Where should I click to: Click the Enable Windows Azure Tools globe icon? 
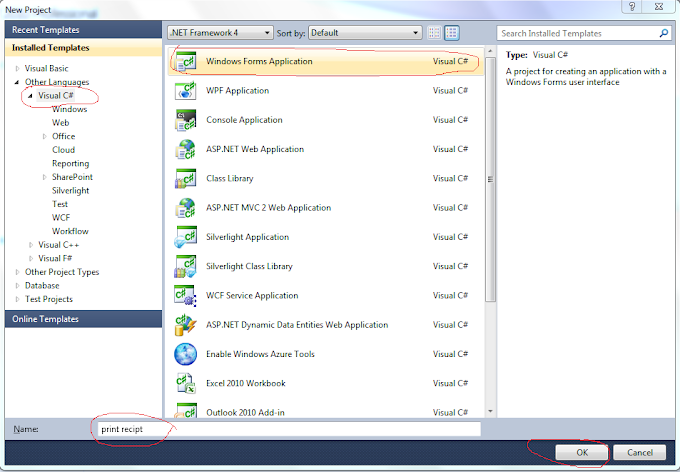(x=186, y=354)
